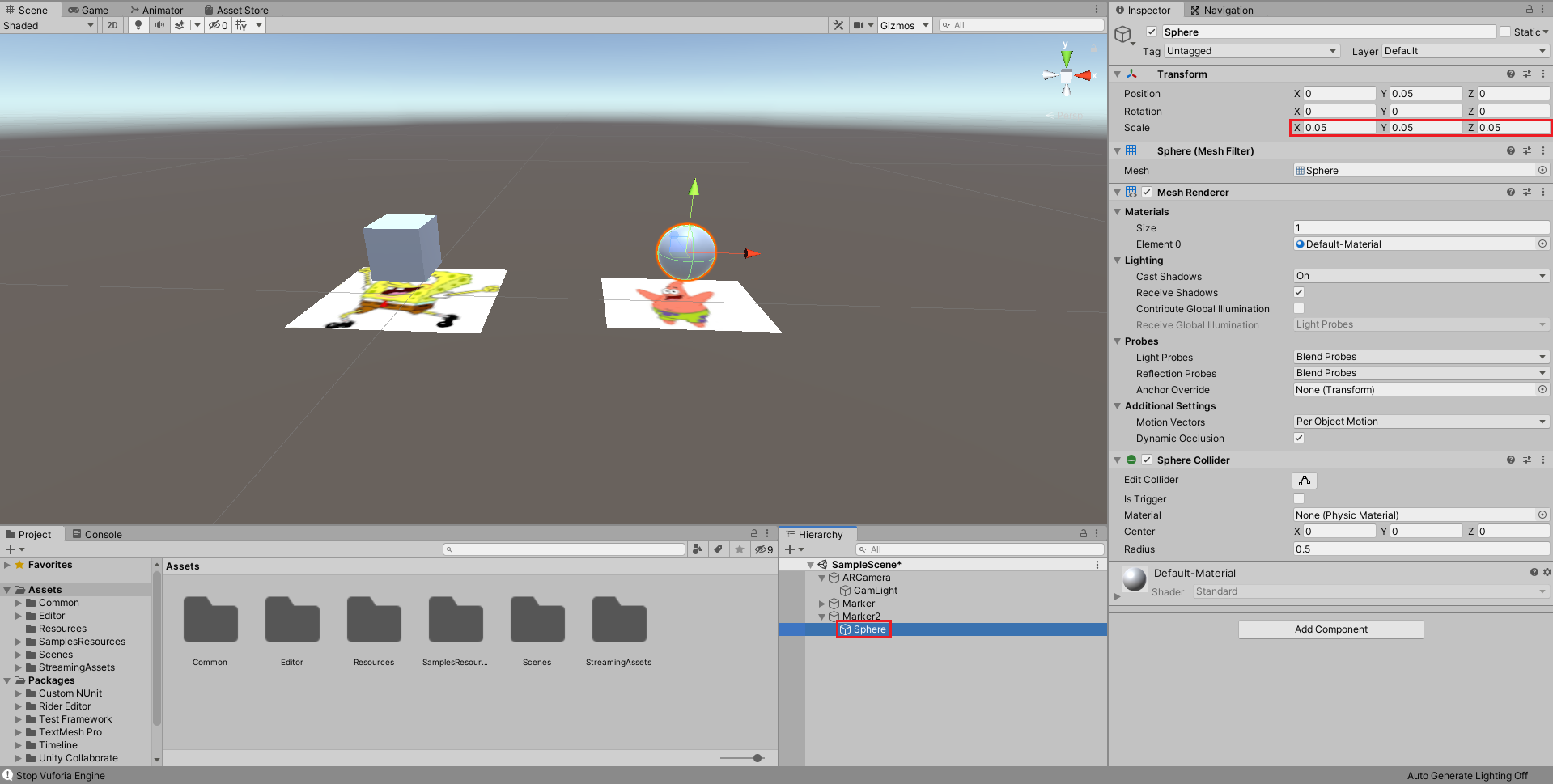Open Motion Vectors dropdown

point(1421,422)
